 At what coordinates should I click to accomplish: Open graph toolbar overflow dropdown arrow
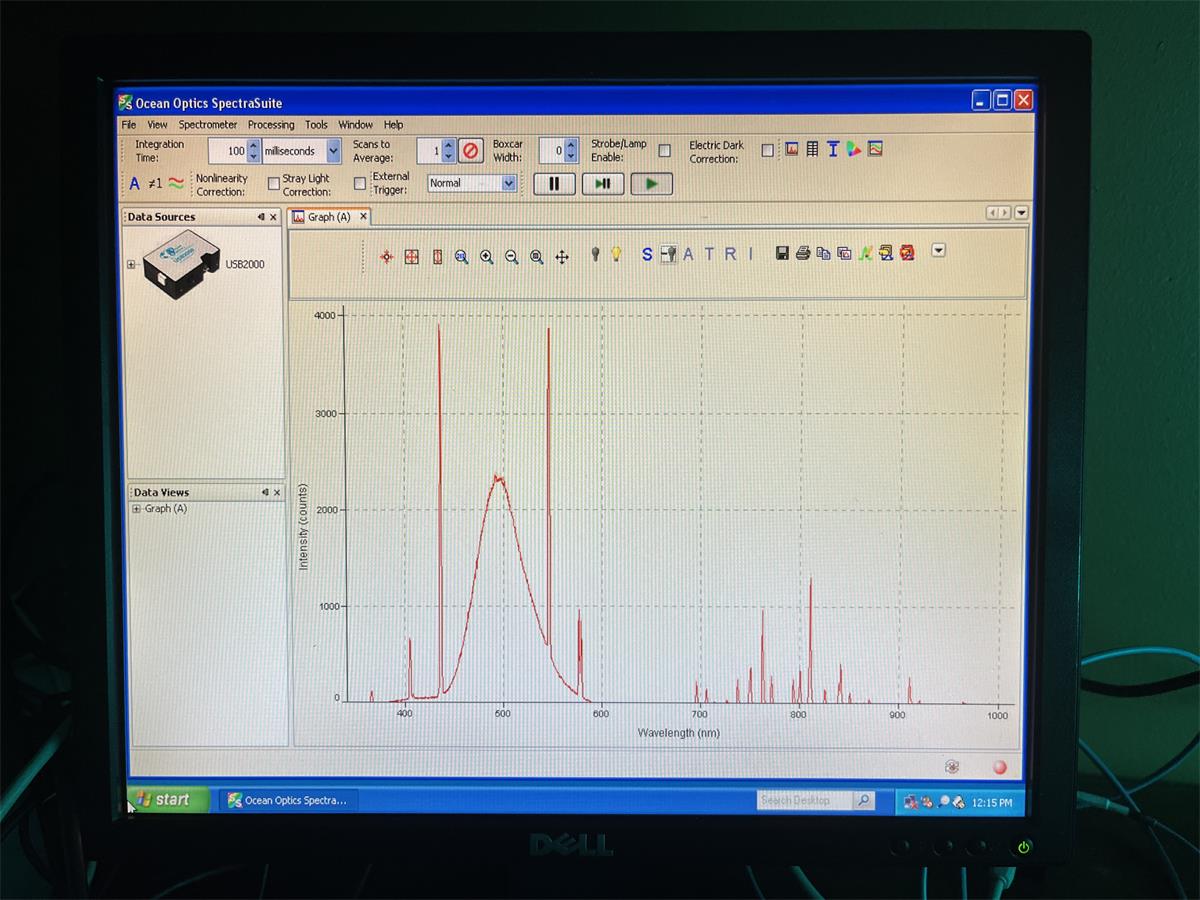point(938,250)
